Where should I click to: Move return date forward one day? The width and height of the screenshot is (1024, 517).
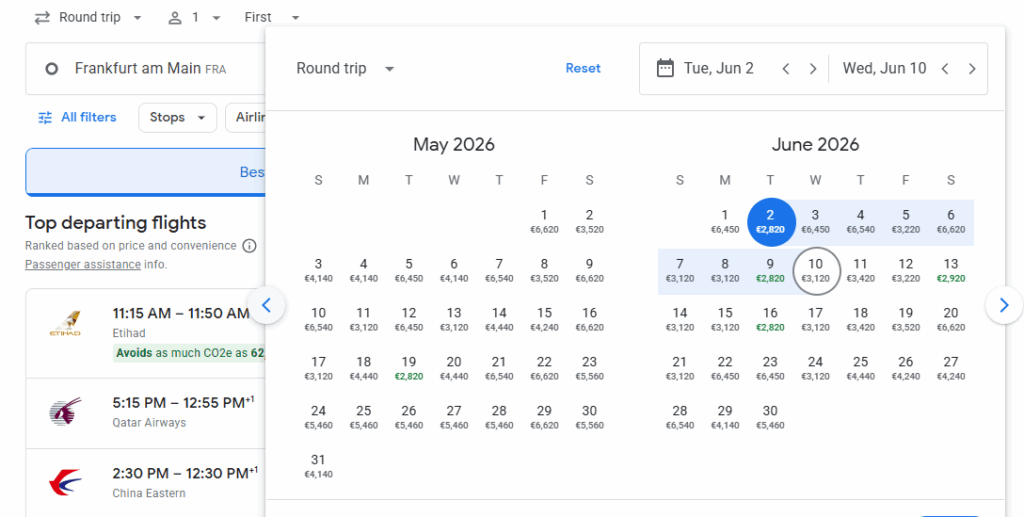[972, 69]
